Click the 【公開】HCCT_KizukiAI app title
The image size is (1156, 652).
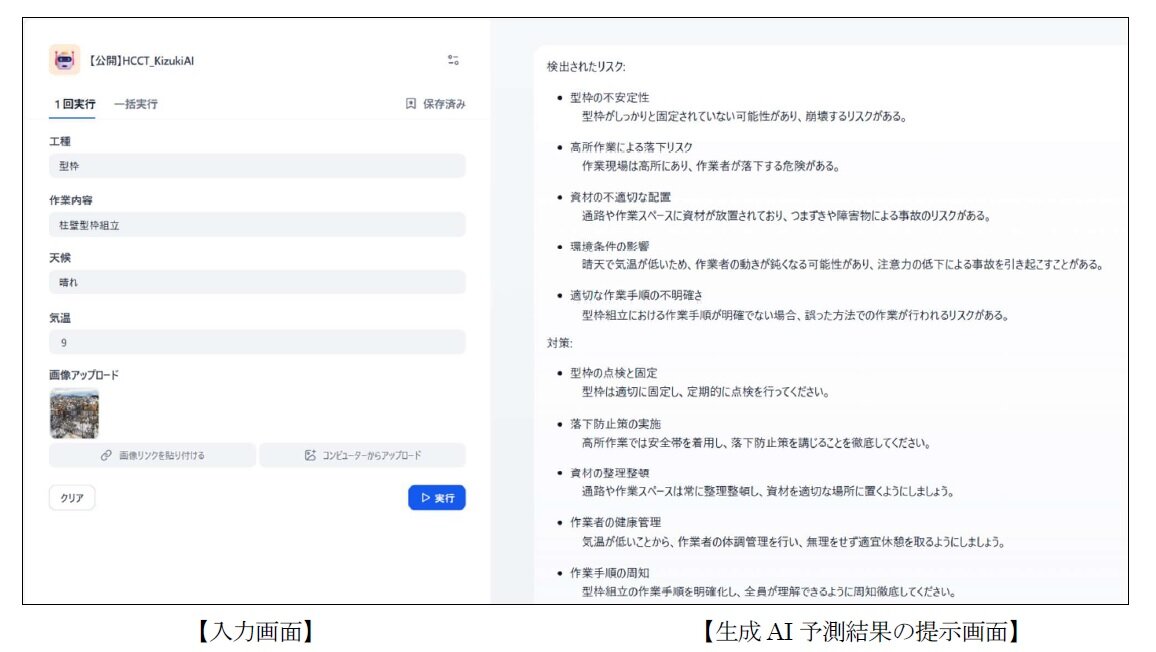point(141,61)
